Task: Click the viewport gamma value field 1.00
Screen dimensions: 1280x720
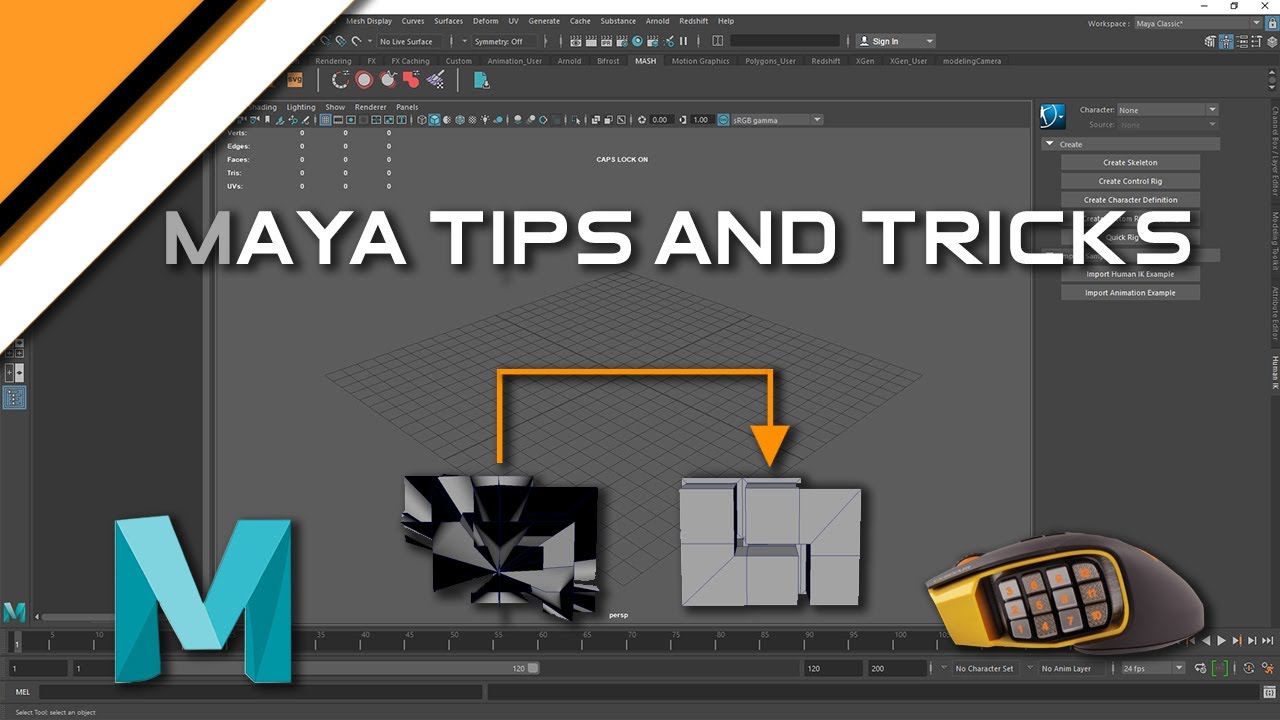Action: [700, 120]
